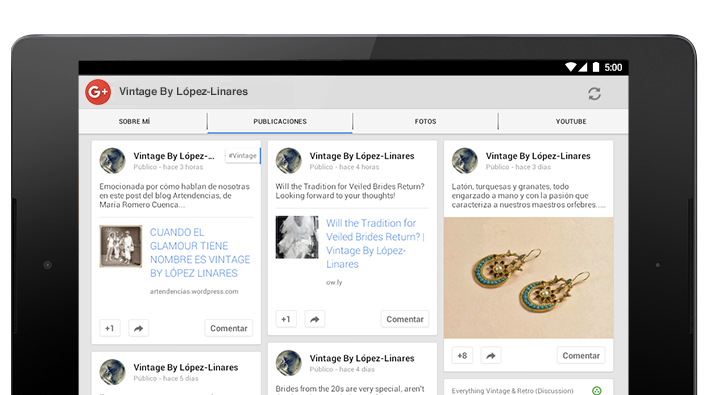Click Comentar on the earrings post

pos(581,356)
